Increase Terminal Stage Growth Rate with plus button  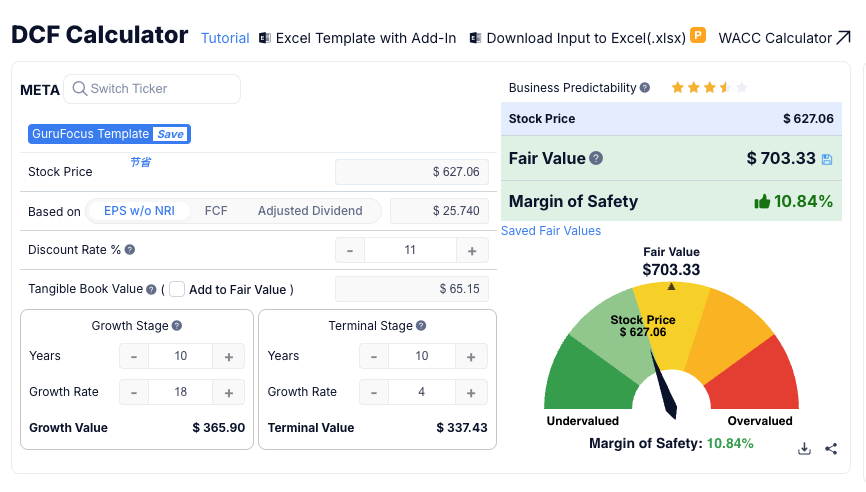click(x=471, y=393)
